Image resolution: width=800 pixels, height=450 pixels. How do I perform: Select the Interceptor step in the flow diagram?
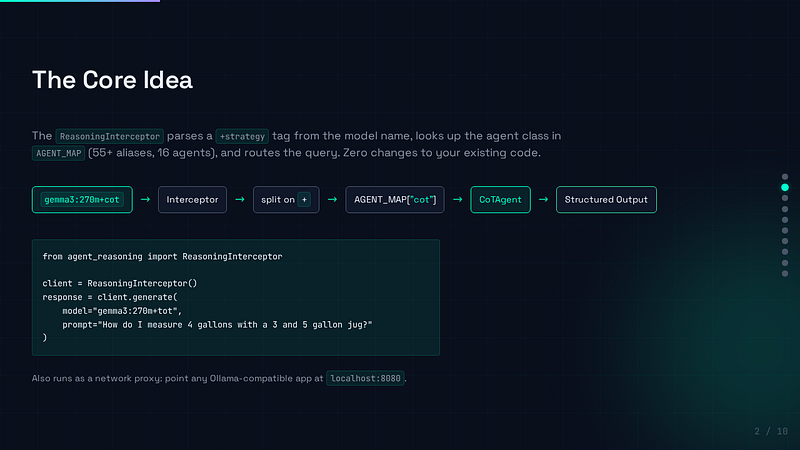(x=192, y=199)
